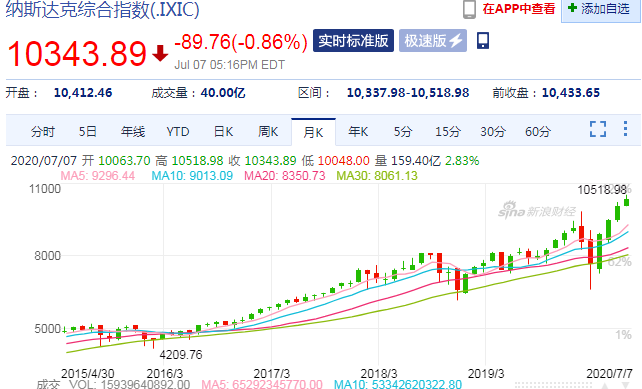Screen dimensions: 642x389
Task: Select the 60分 interval tab
Action: (538, 132)
